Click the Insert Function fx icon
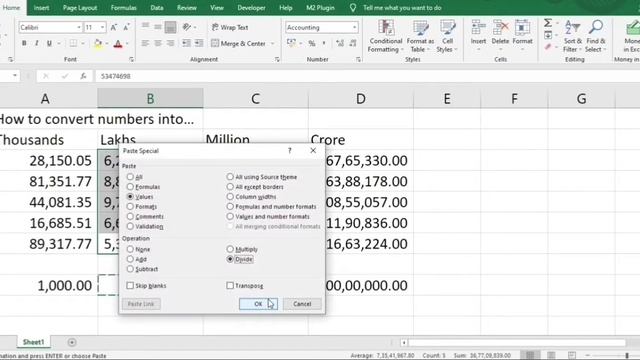This screenshot has width=640, height=360. [x=83, y=76]
